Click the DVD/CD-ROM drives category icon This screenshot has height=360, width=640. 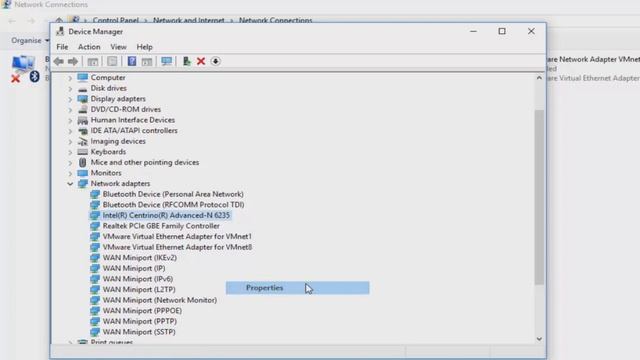coord(83,109)
